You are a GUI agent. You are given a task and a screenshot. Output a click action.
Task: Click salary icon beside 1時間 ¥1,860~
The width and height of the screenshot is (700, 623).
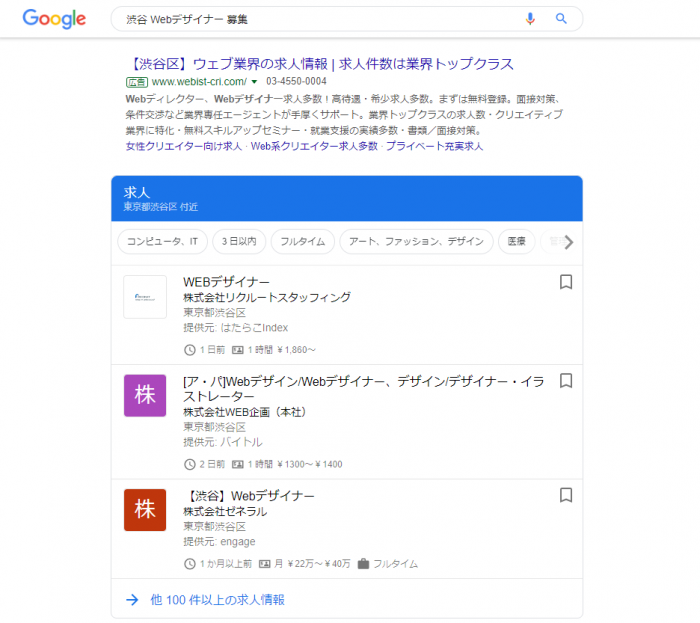click(x=238, y=350)
